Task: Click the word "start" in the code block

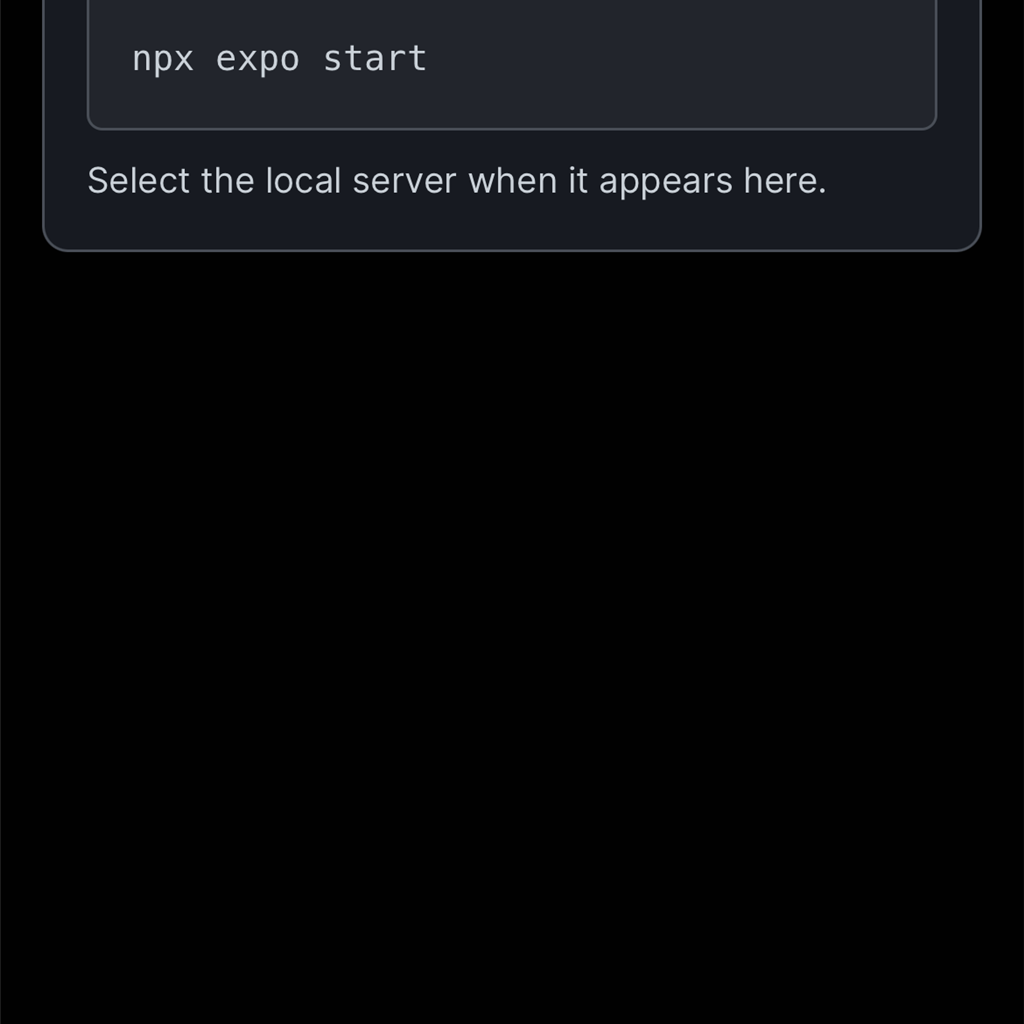Action: 375,59
